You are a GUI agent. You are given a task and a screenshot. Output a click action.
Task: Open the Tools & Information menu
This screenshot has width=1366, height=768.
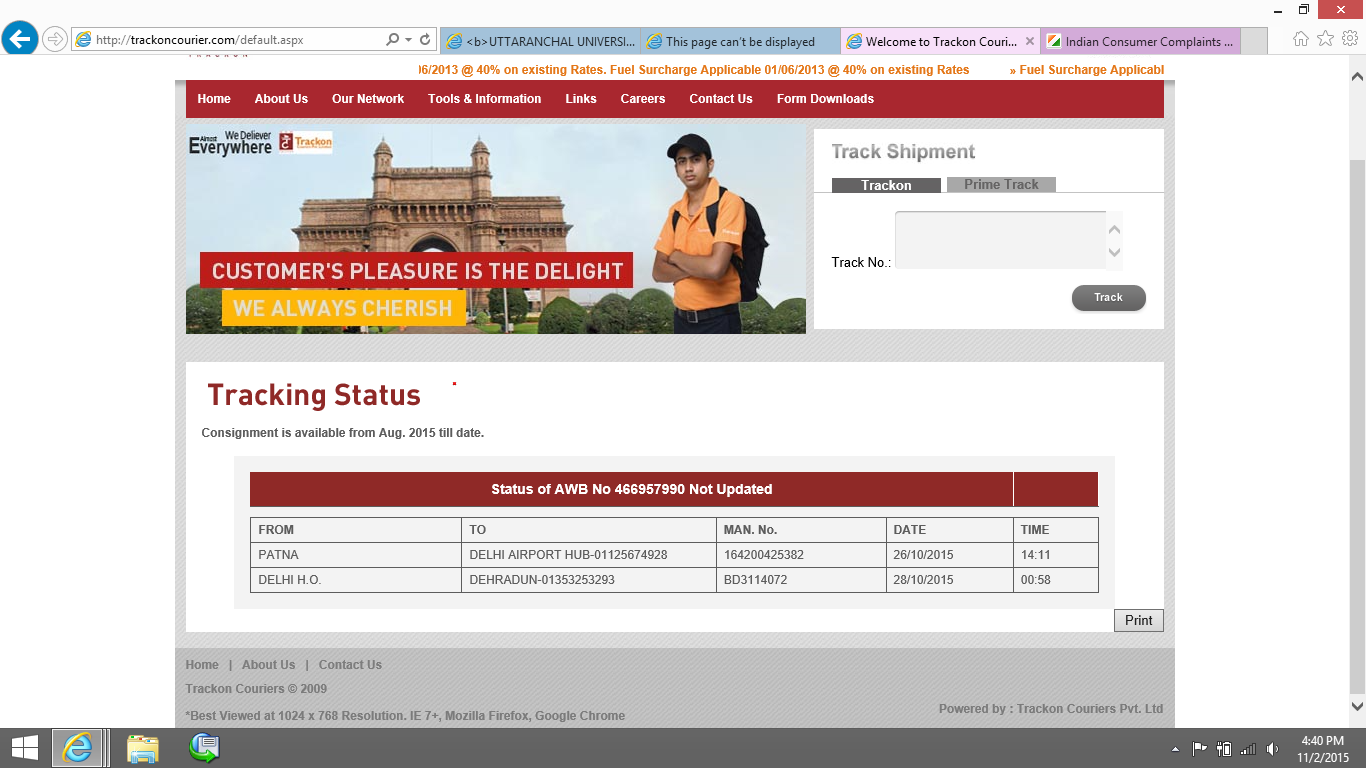484,99
